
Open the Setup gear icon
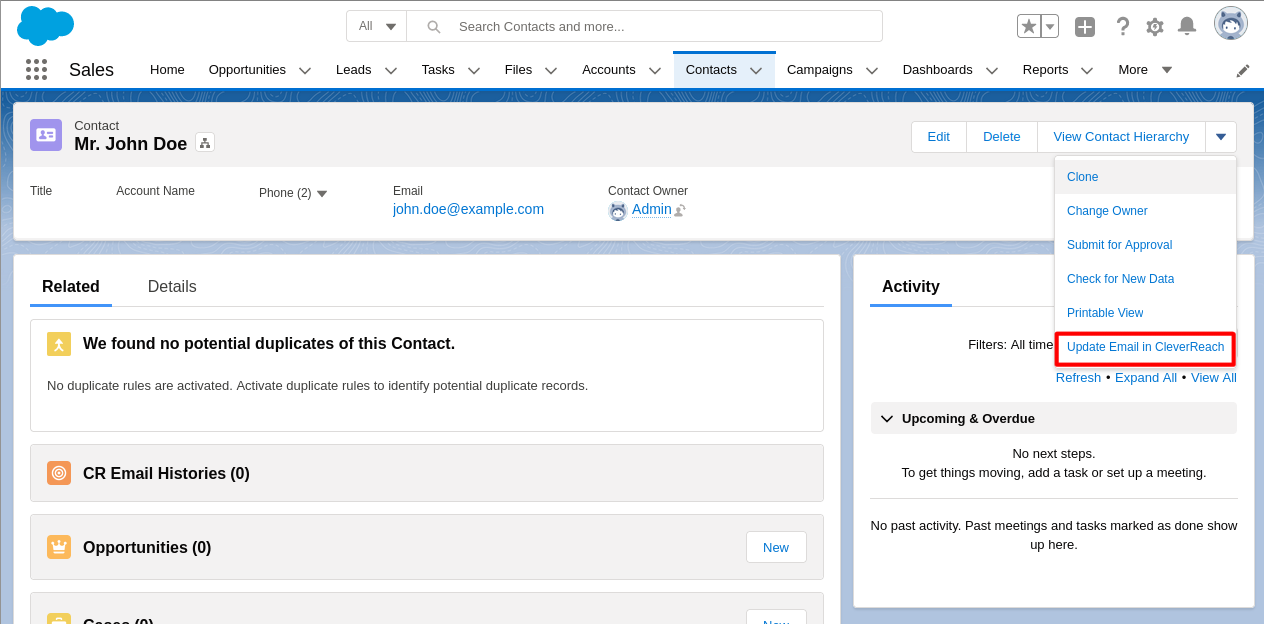pos(1155,27)
